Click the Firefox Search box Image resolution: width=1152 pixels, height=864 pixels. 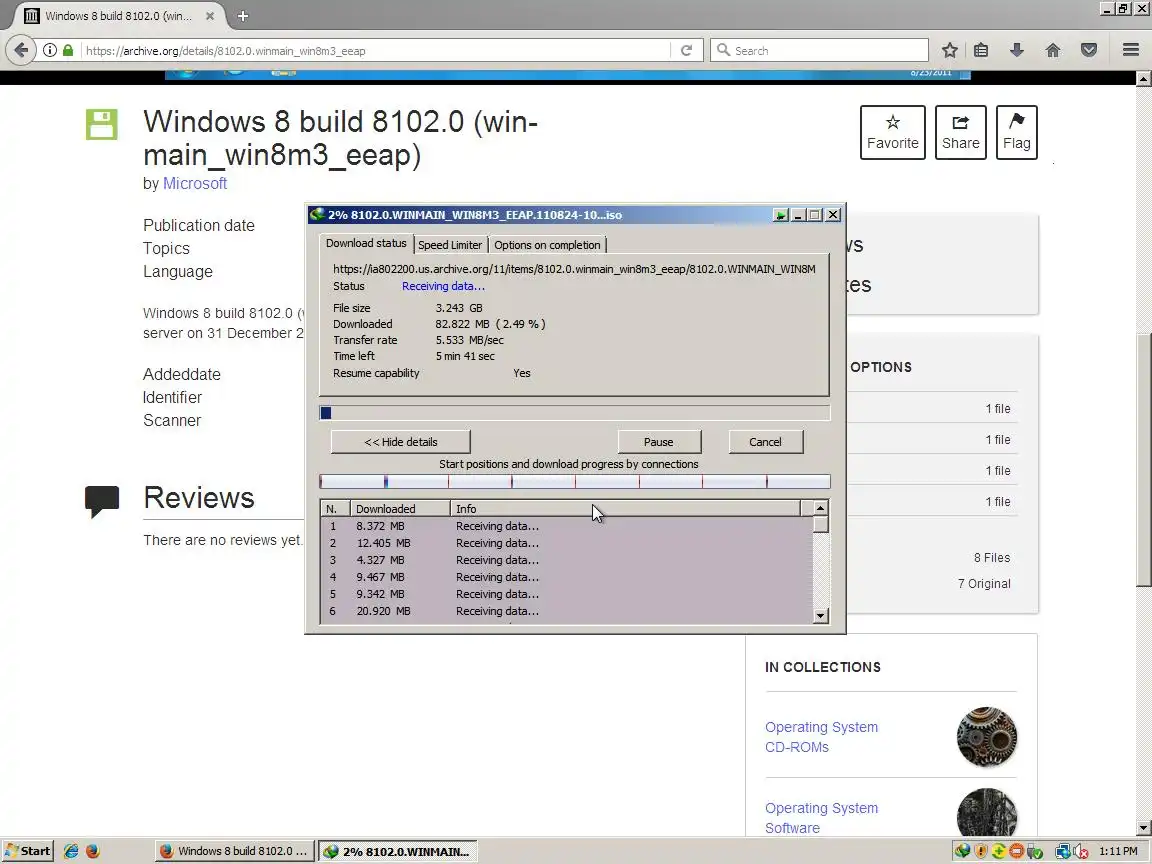point(819,50)
